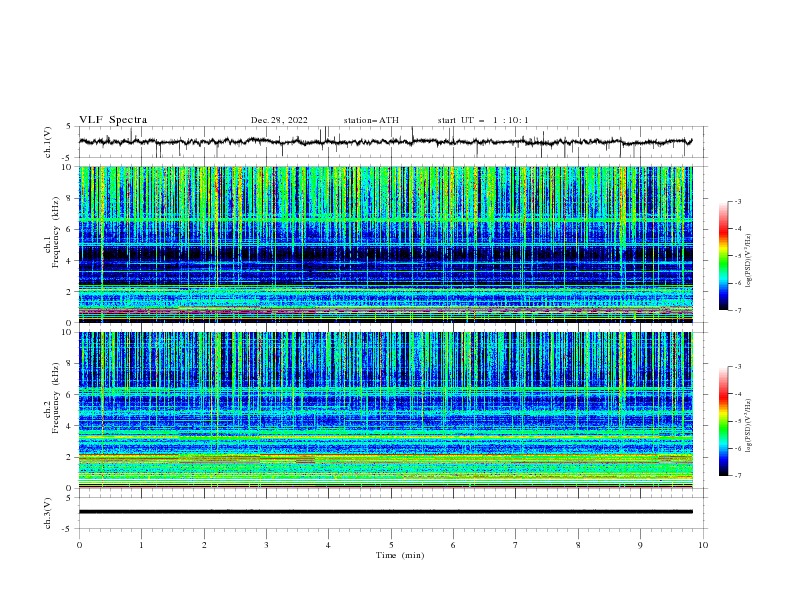Image resolution: width=792 pixels, height=612 pixels.
Task: Click the "station=ATH" header text
Action: tap(371, 120)
